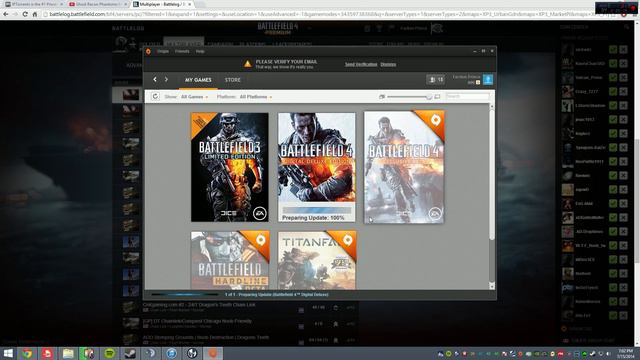Dismiss the verify email notice
640x360 pixels.
(x=388, y=64)
